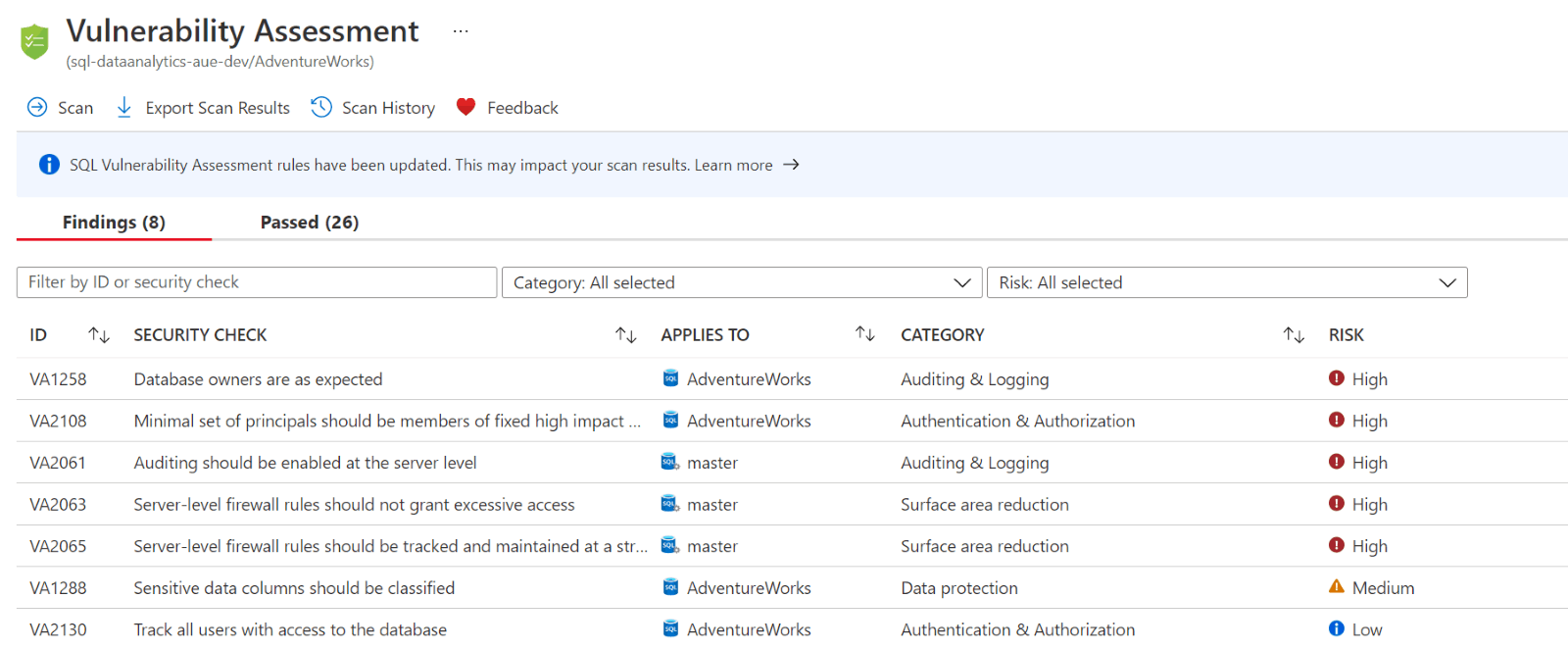Click High risk icon for VA2065
Viewport: 1568px width, 648px height.
tap(1337, 545)
